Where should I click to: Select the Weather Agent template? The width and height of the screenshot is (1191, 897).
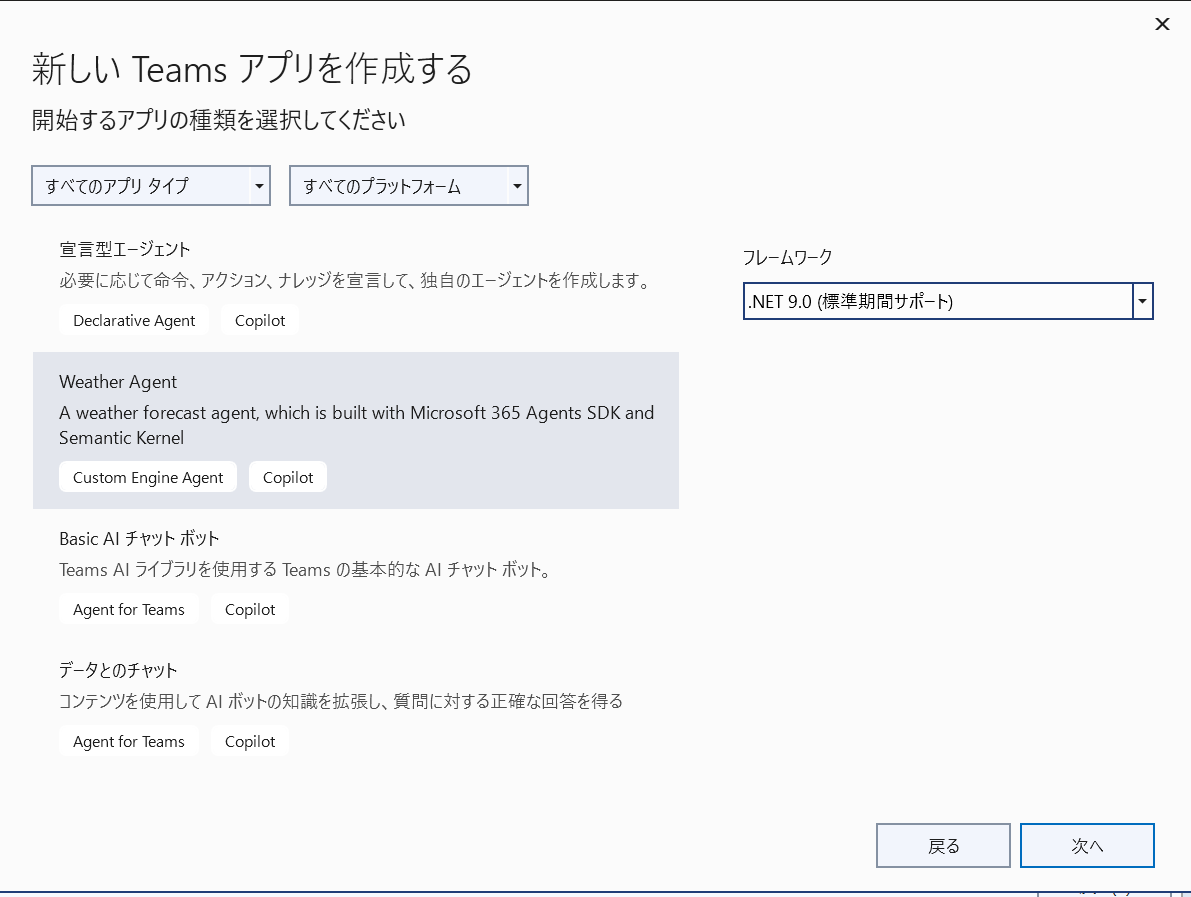click(x=355, y=431)
